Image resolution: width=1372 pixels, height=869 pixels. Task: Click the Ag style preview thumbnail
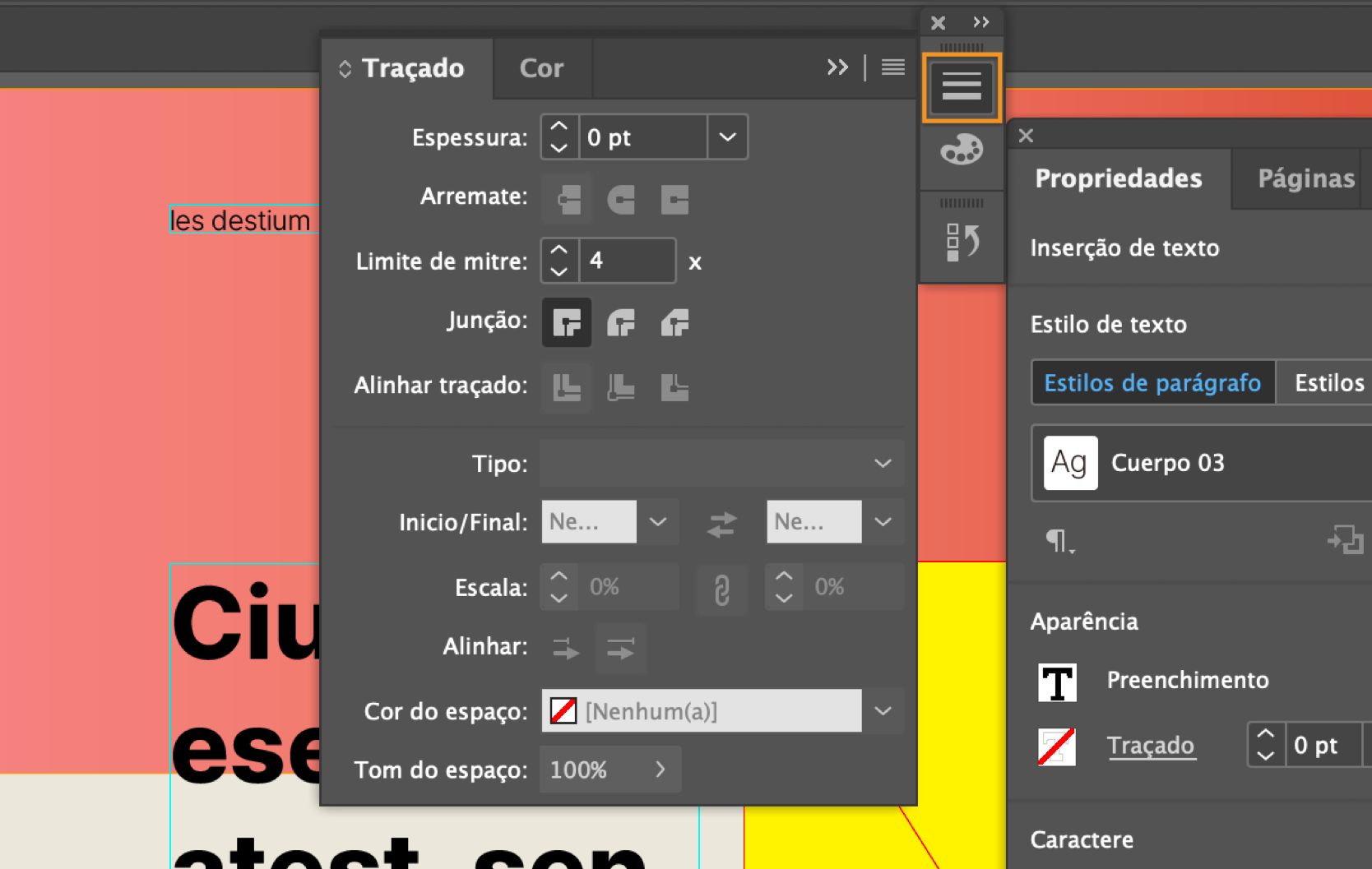[1070, 463]
